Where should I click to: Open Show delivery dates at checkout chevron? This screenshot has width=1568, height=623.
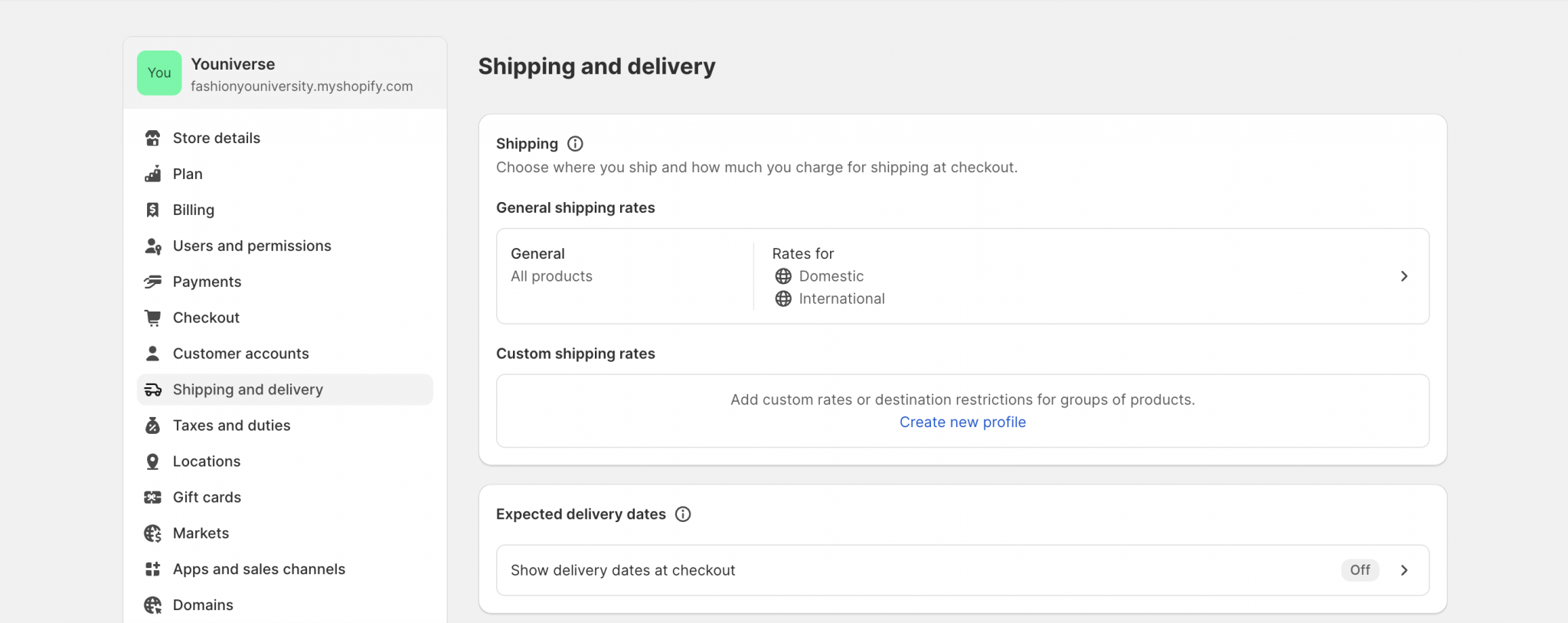point(1404,570)
